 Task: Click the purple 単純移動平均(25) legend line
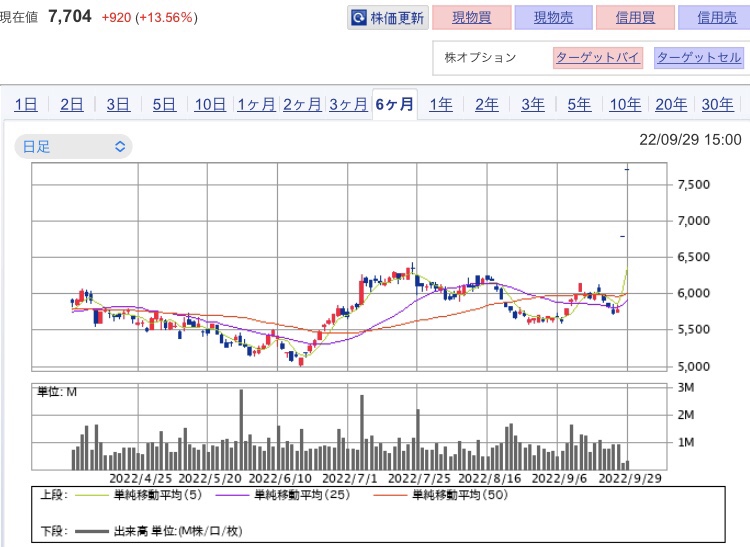coord(232,495)
